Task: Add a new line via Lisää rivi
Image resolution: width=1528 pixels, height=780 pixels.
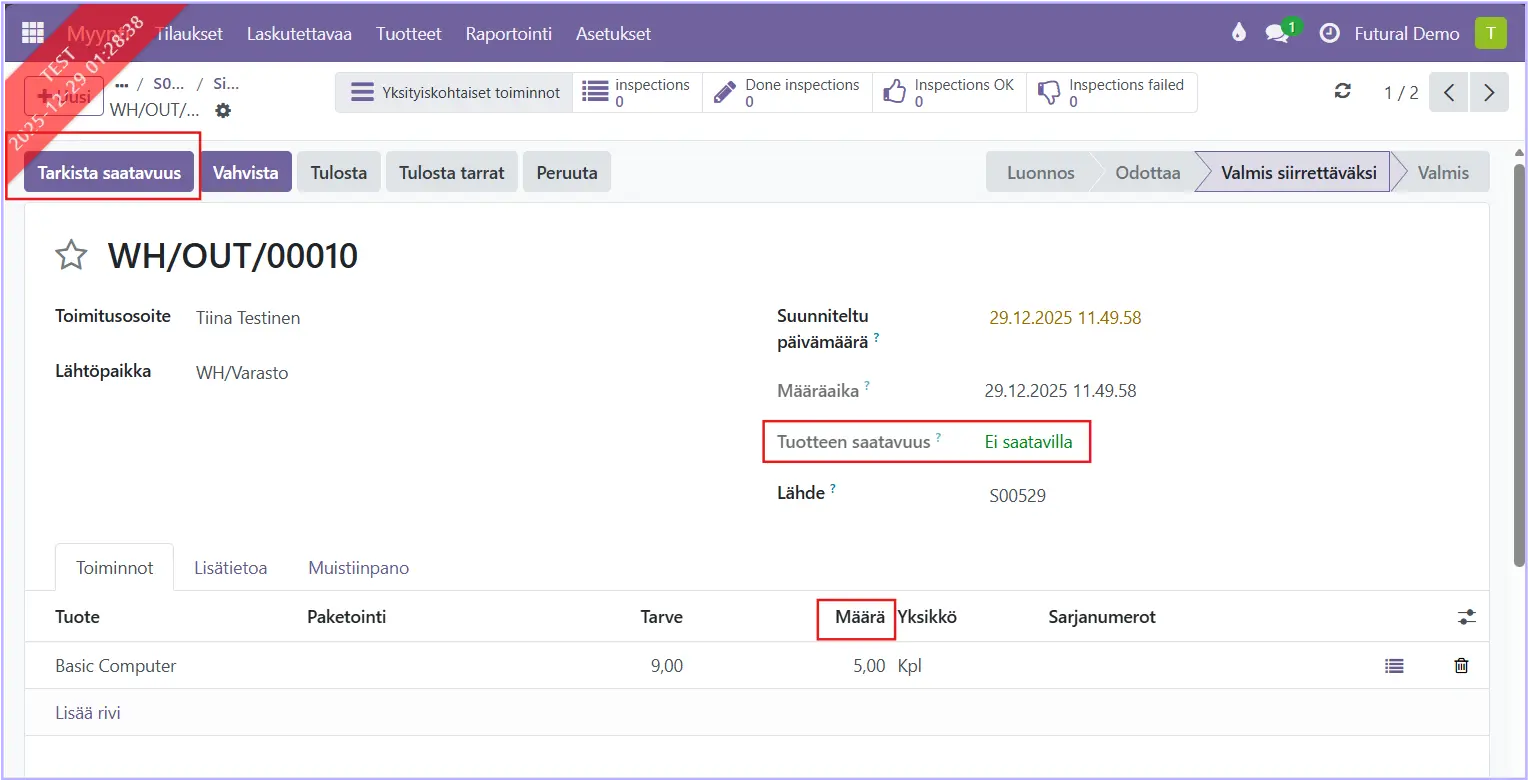Action: [88, 713]
